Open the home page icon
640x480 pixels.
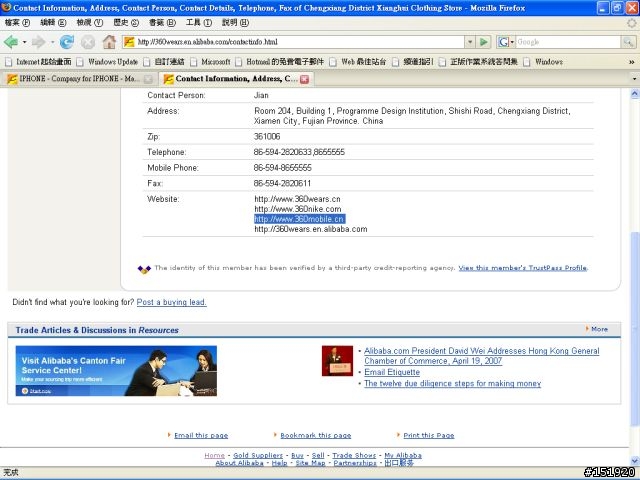tap(109, 42)
